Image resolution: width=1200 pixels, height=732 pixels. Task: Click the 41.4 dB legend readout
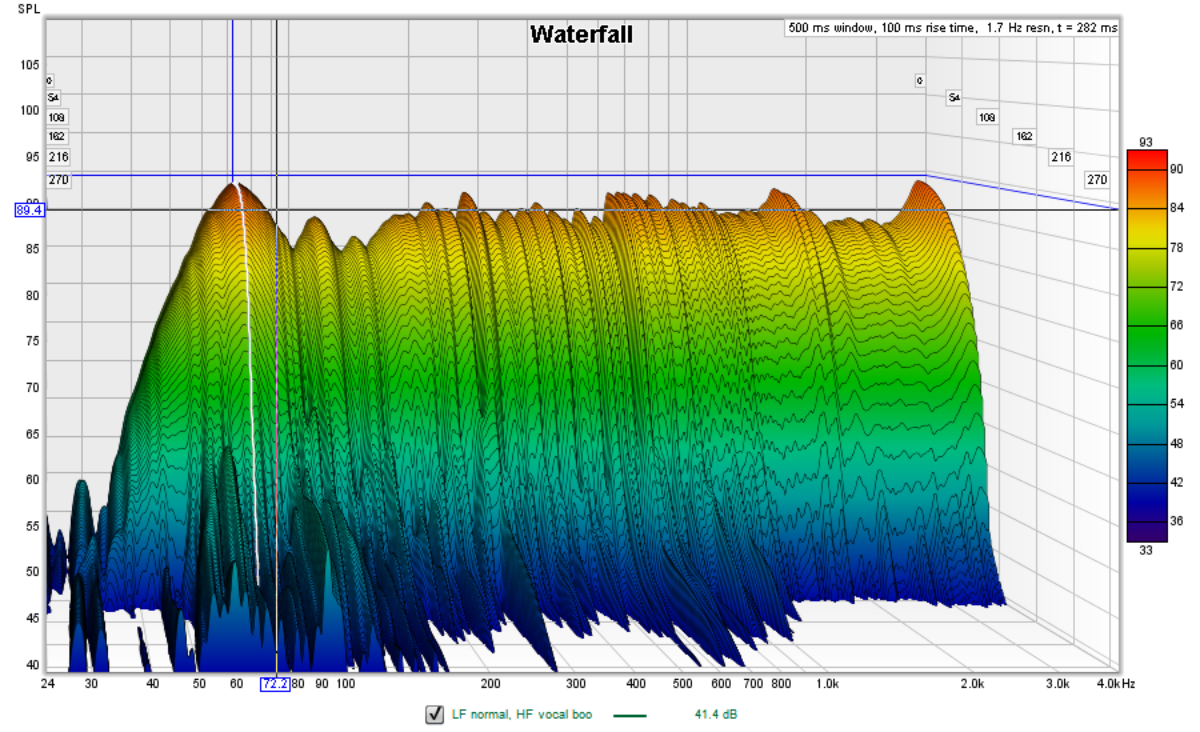[x=715, y=715]
